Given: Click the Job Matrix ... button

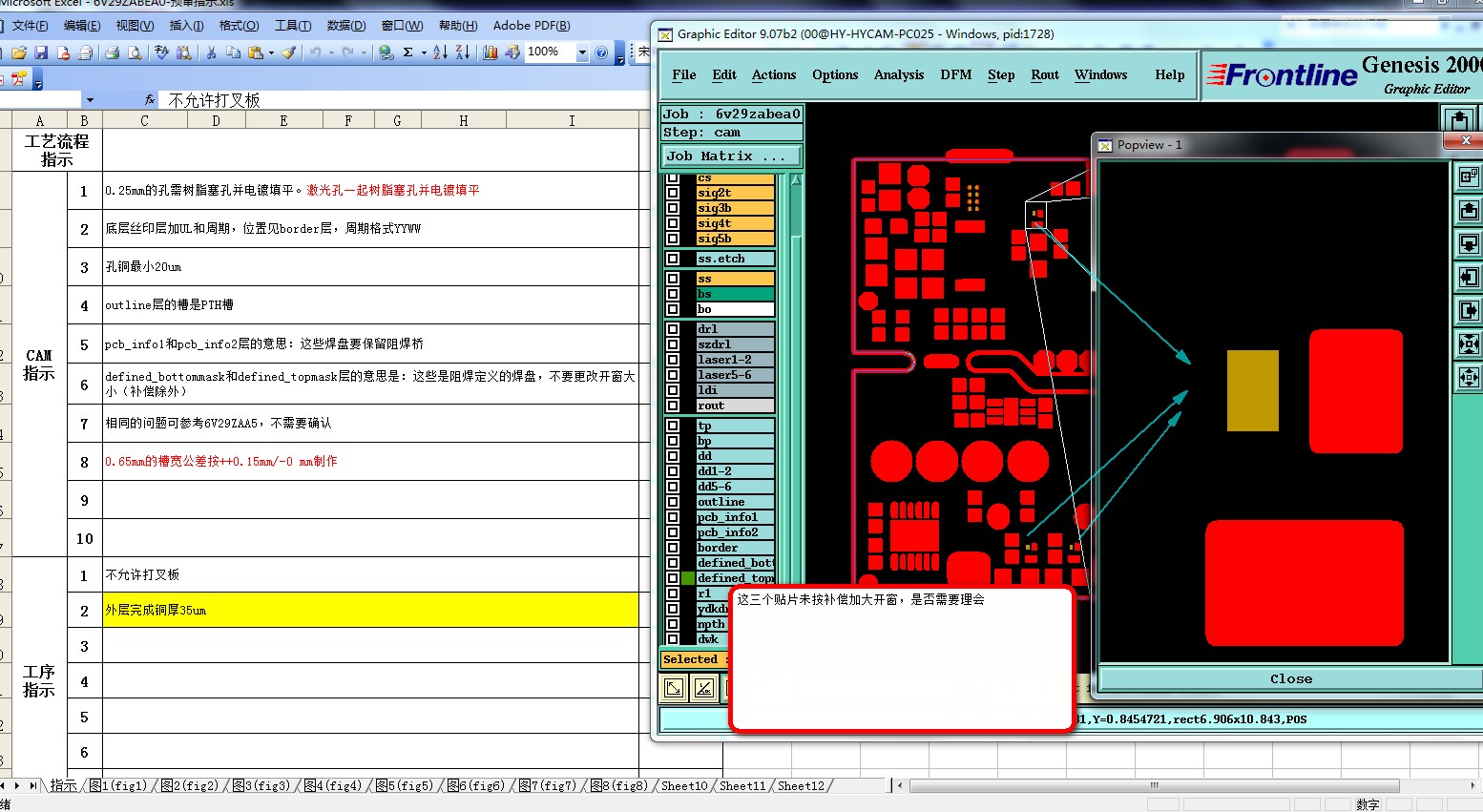Looking at the screenshot, I should (732, 156).
